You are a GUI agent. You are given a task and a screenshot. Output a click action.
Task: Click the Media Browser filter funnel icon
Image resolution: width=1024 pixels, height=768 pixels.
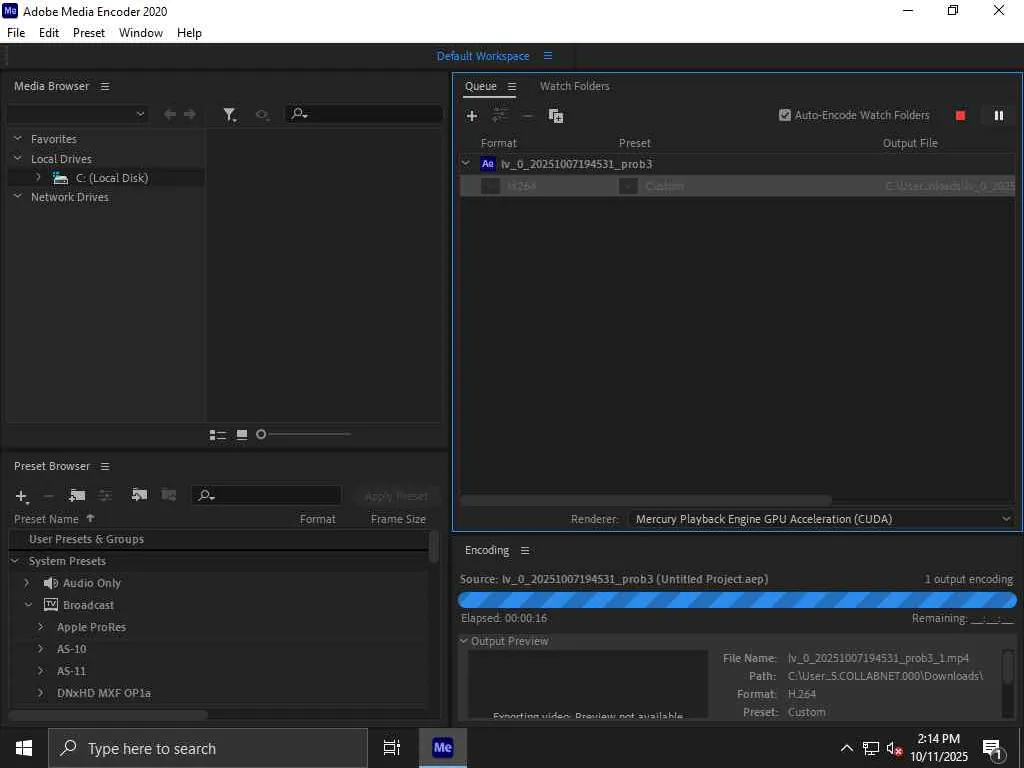click(x=229, y=115)
